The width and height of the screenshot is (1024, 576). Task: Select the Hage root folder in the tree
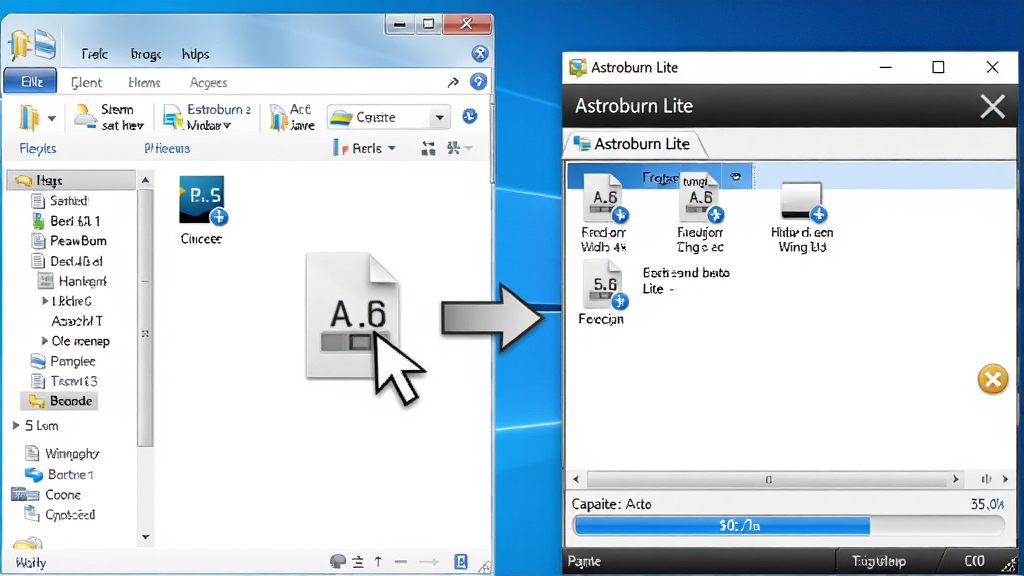click(71, 180)
